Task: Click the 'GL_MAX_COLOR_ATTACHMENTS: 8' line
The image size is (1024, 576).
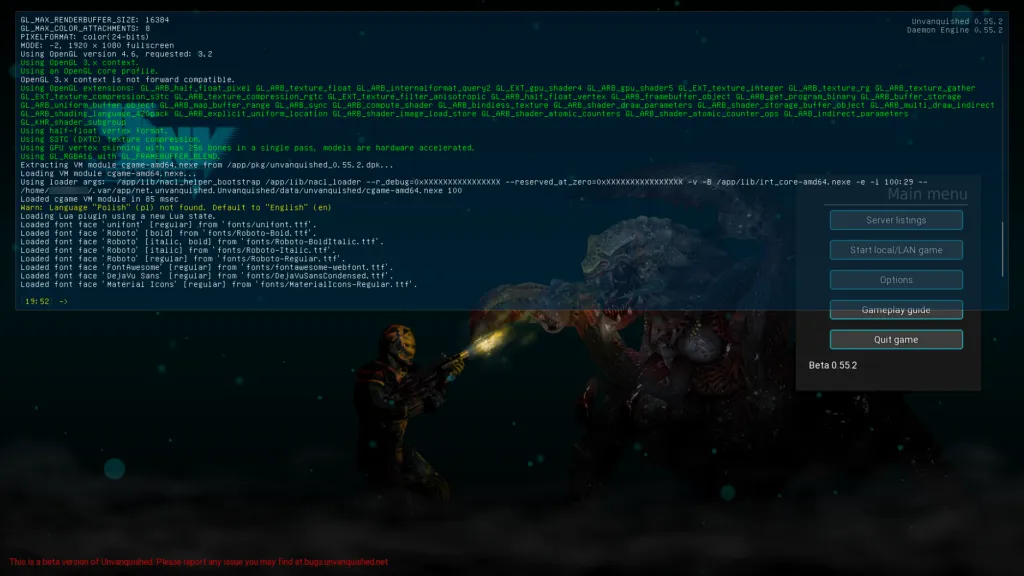Action: (x=85, y=29)
